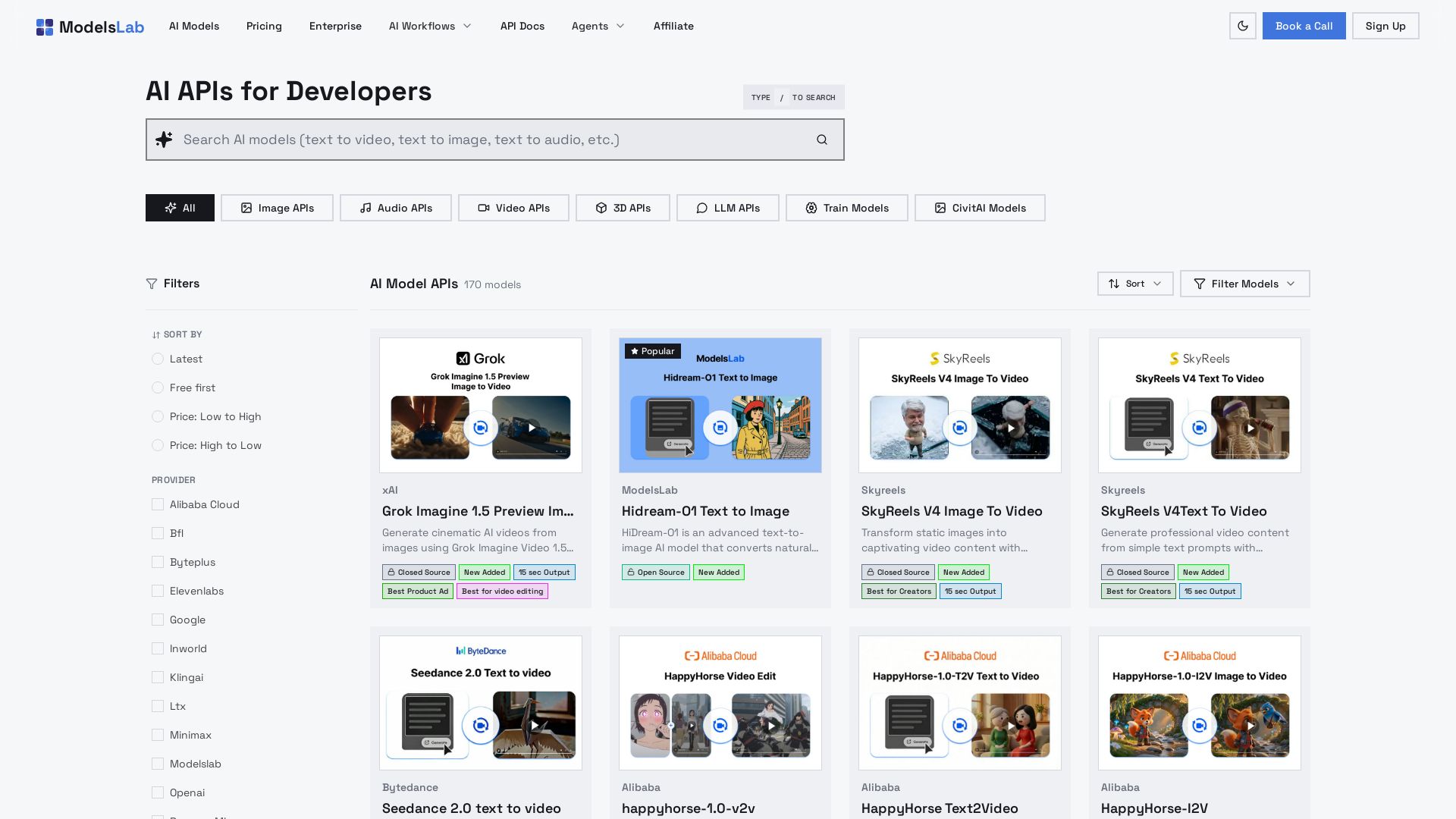Viewport: 1456px width, 819px height.
Task: Click the ByteDance logo on Seedance card
Action: click(x=481, y=651)
